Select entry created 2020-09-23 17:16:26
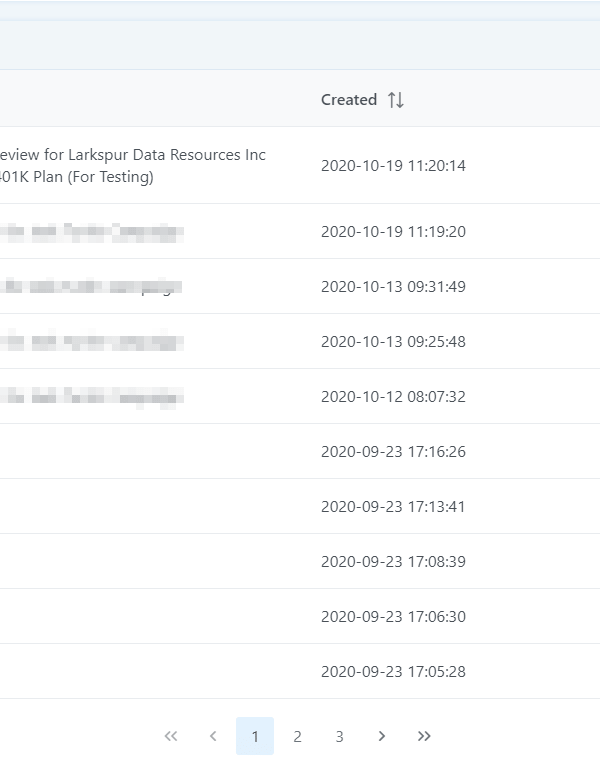 tap(393, 452)
